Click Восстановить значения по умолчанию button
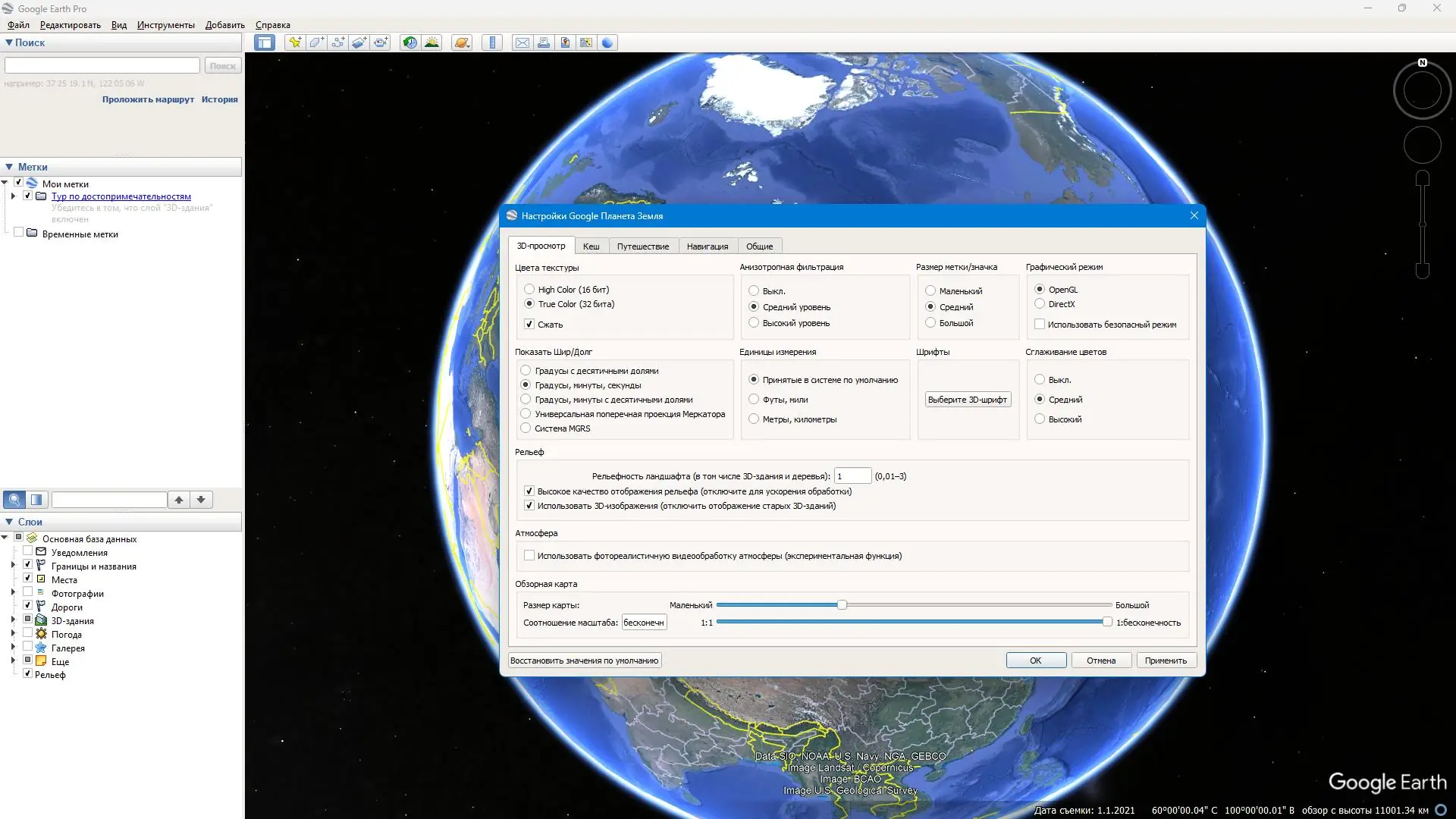 584,661
